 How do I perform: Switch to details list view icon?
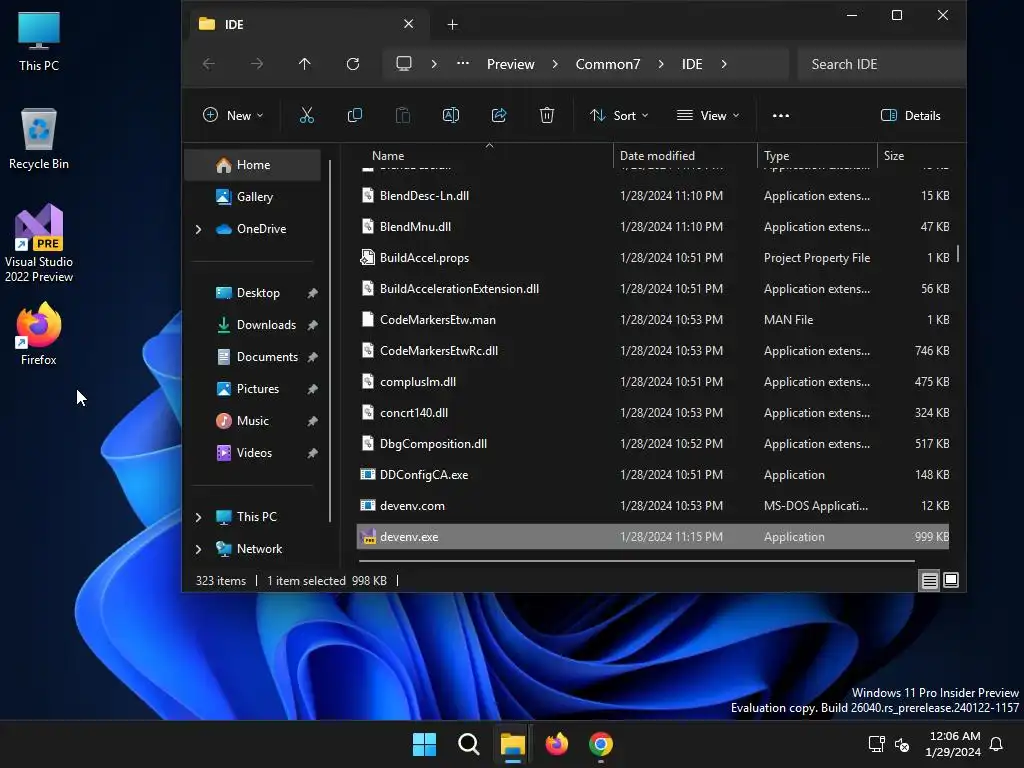point(929,580)
